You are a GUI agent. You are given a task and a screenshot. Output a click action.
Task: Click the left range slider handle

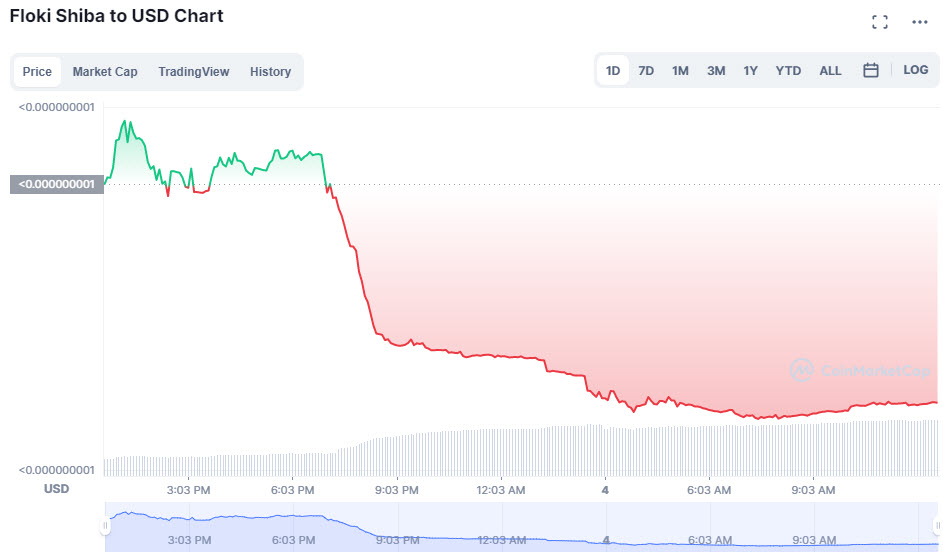tap(105, 526)
